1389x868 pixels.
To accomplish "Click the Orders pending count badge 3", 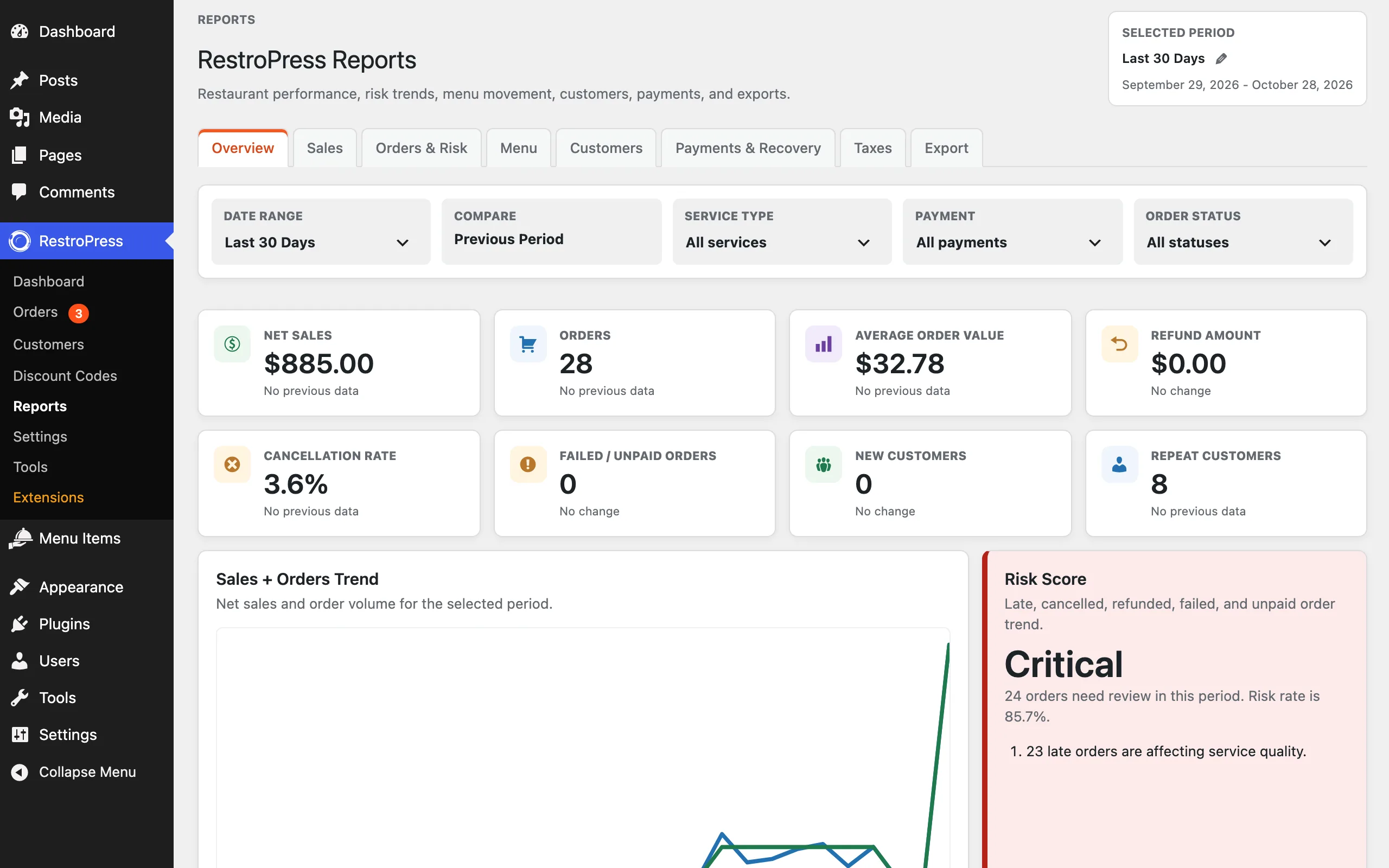I will tap(79, 314).
